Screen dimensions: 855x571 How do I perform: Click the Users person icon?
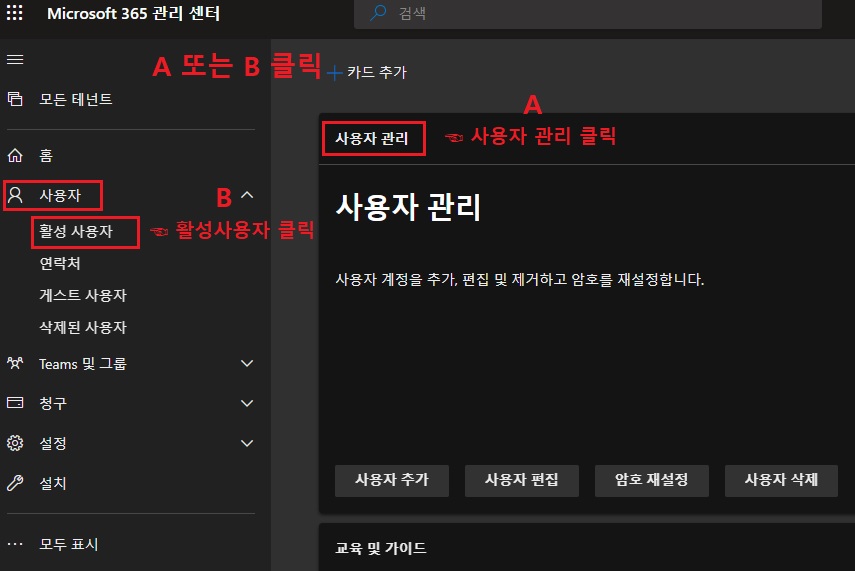coord(15,195)
